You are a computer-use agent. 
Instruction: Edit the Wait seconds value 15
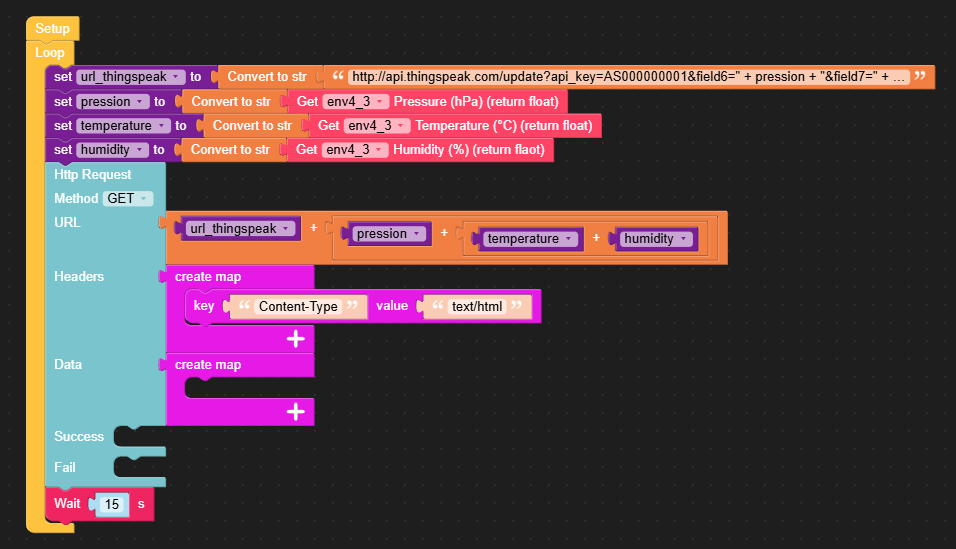112,504
